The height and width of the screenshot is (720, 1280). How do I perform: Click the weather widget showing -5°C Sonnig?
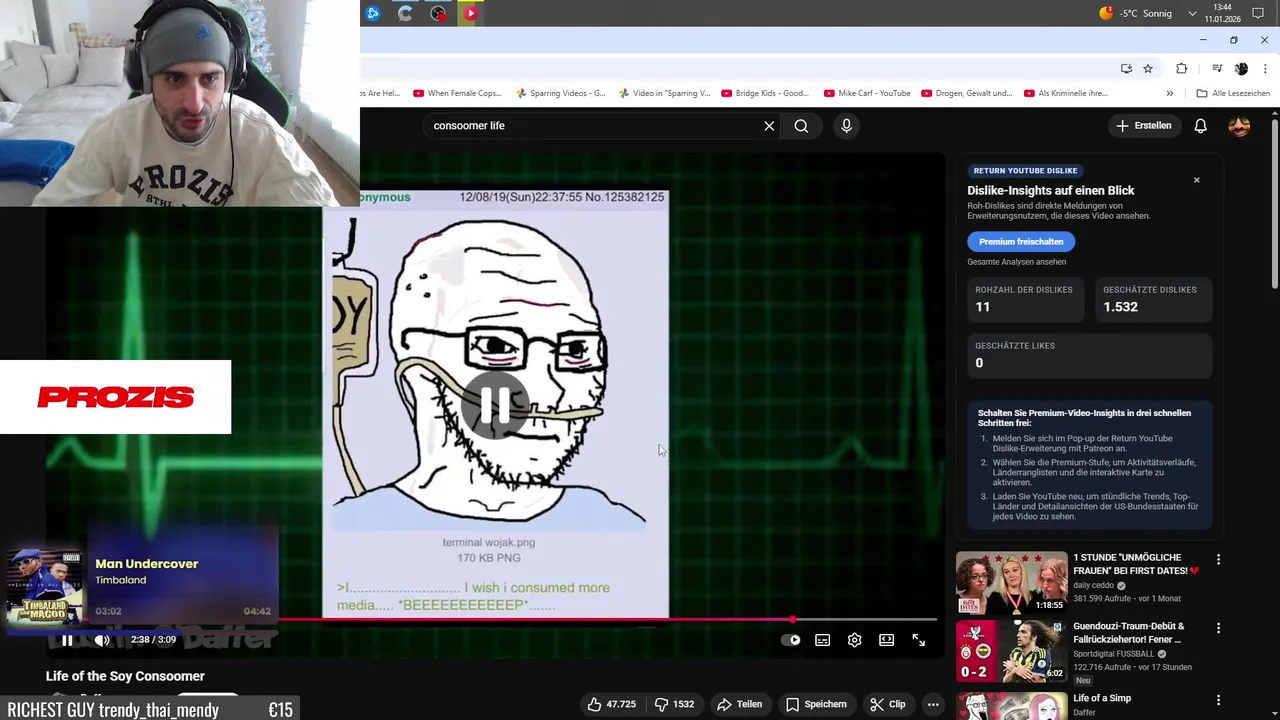point(1135,13)
